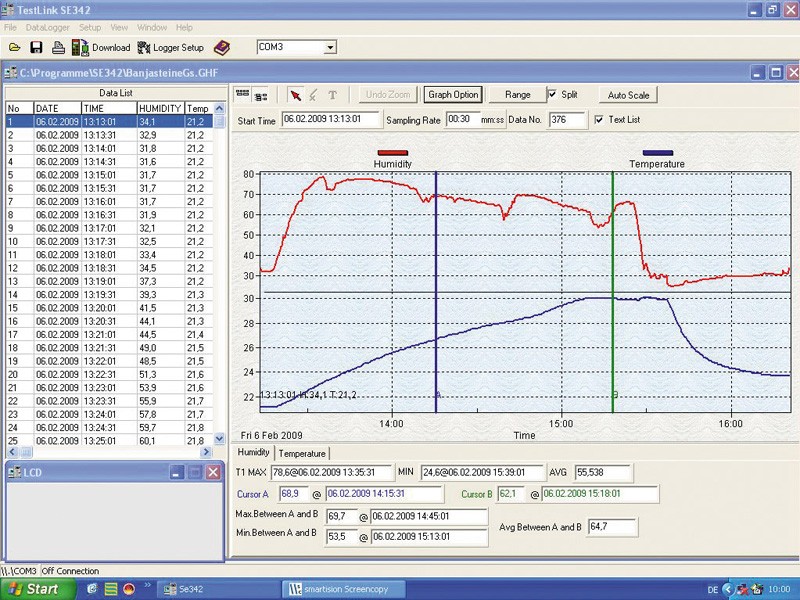Viewport: 800px width, 600px height.
Task: Switch to list view icon in graph toolbar
Action: [261, 95]
